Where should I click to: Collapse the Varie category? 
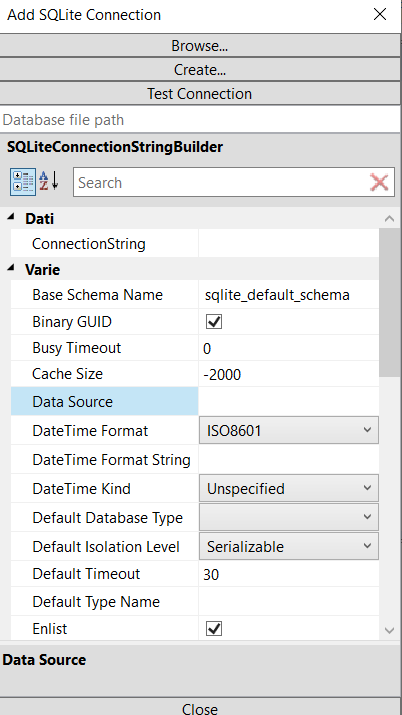coord(10,269)
